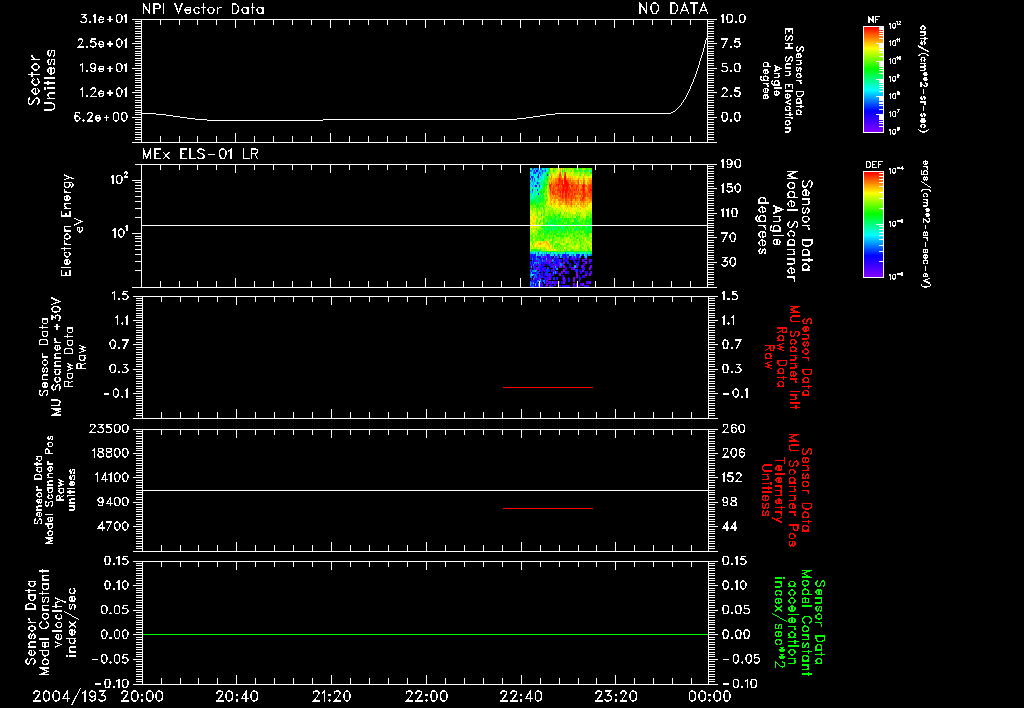Click the red 'MU Scanner Int' axis label
The image size is (1024, 708).
click(x=788, y=357)
